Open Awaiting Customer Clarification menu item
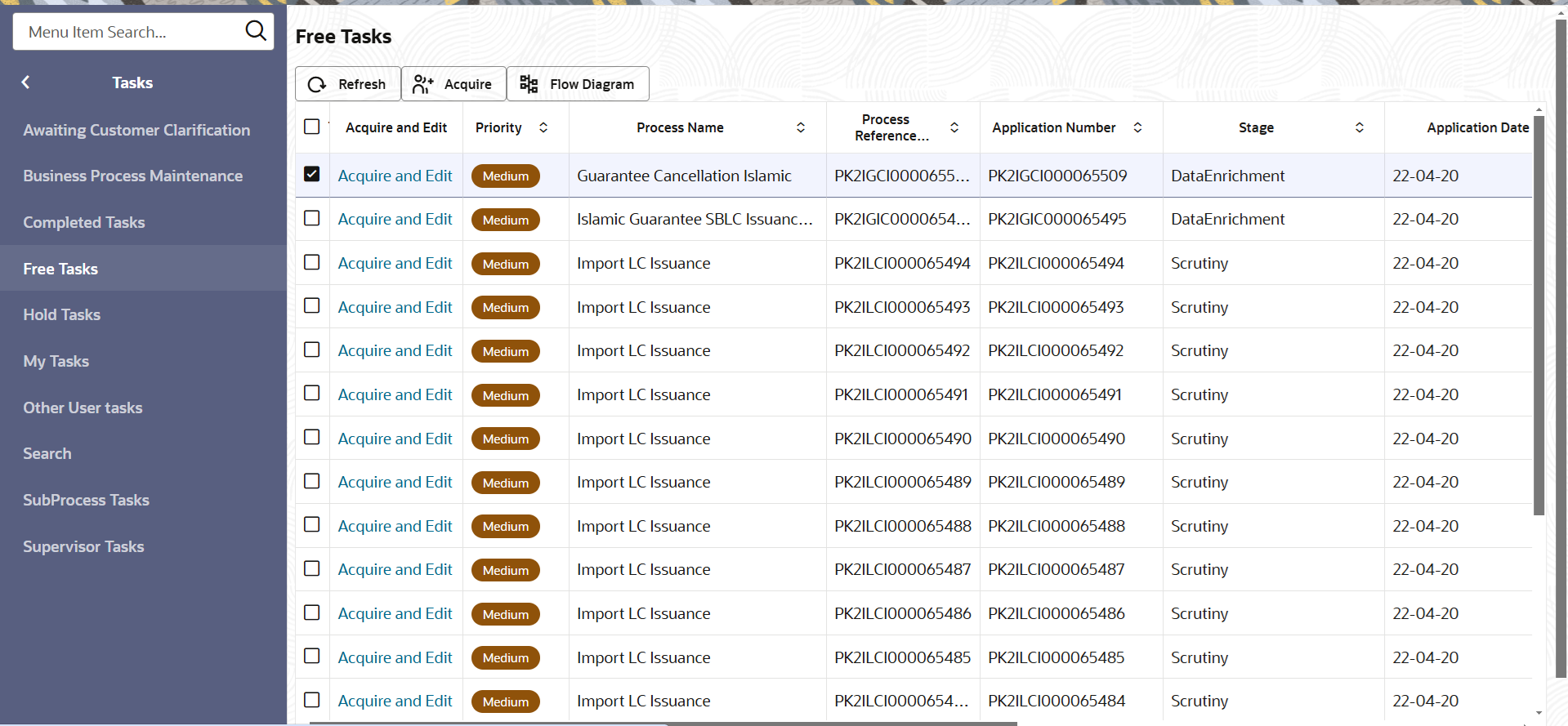This screenshot has width=1568, height=726. pos(136,130)
